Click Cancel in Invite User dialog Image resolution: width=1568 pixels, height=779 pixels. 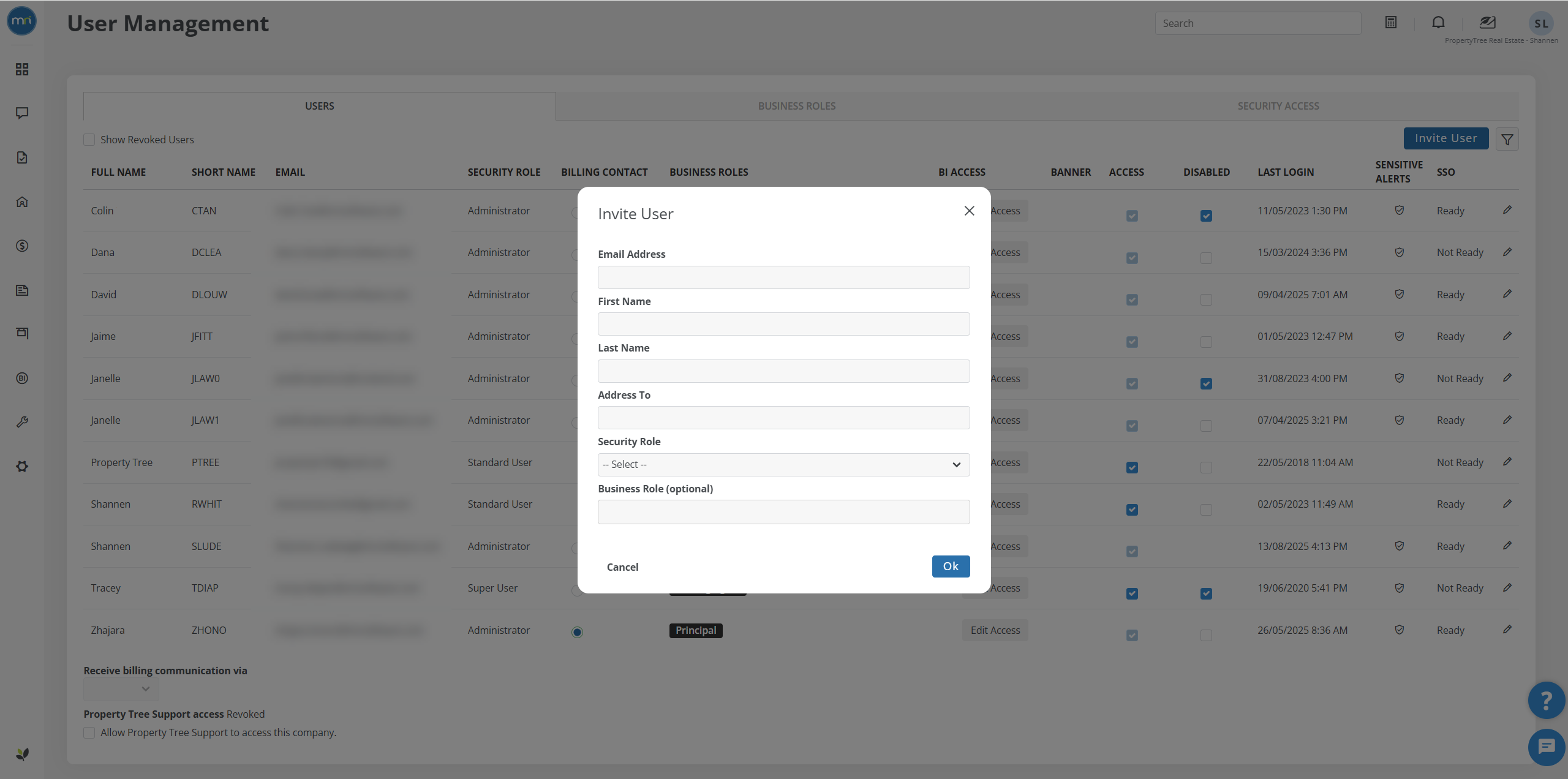(x=622, y=567)
